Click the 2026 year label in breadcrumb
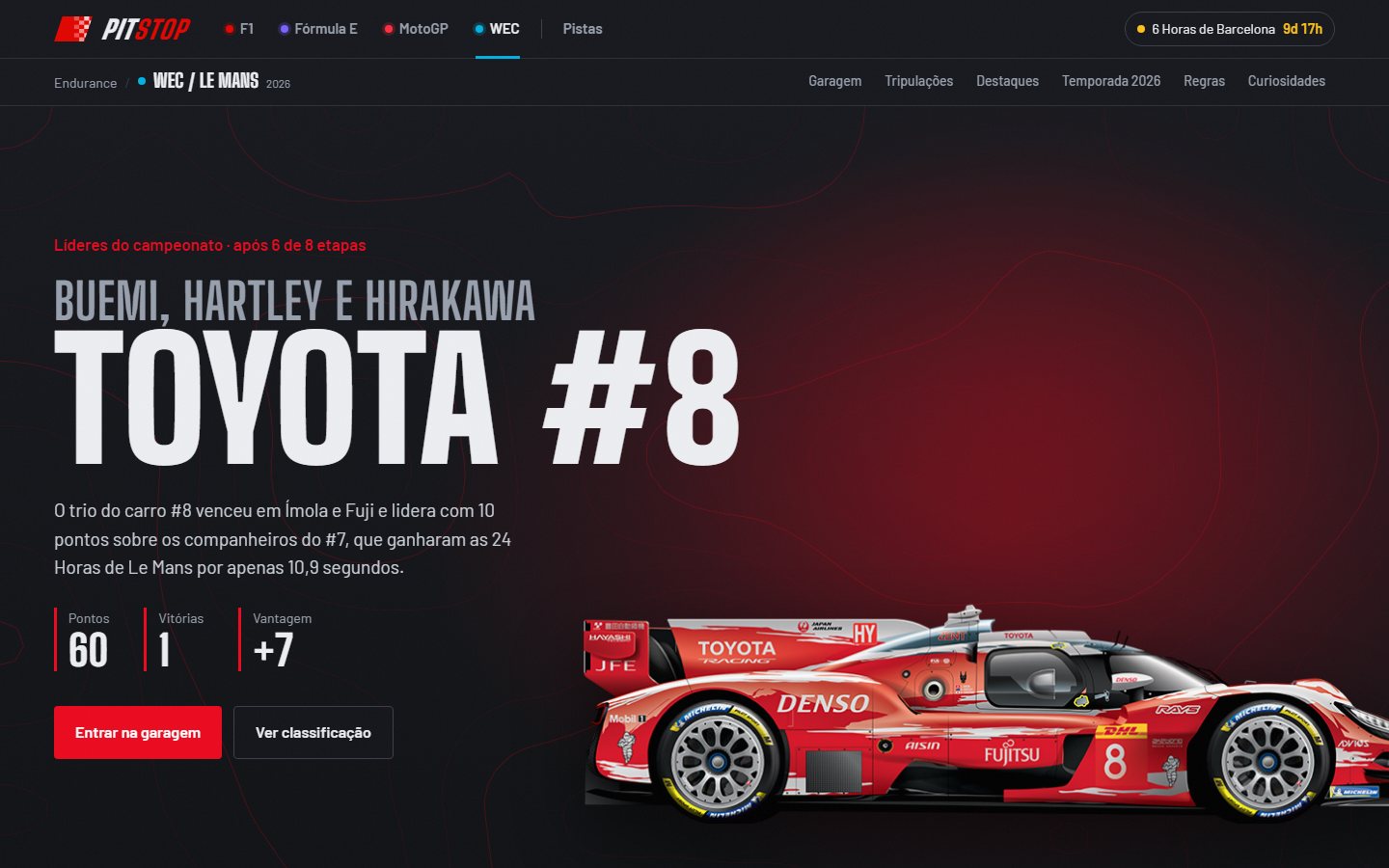This screenshot has width=1389, height=868. (x=278, y=84)
